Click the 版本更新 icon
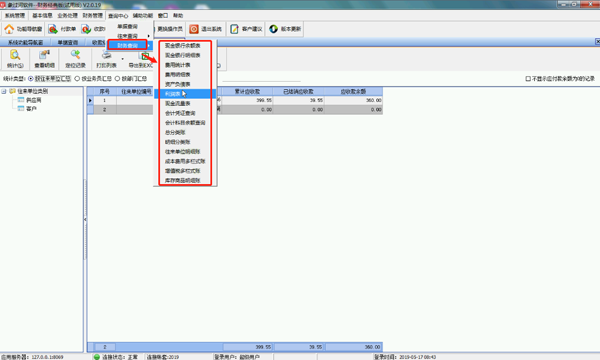Viewport: 600px width, 360px height. point(273,29)
